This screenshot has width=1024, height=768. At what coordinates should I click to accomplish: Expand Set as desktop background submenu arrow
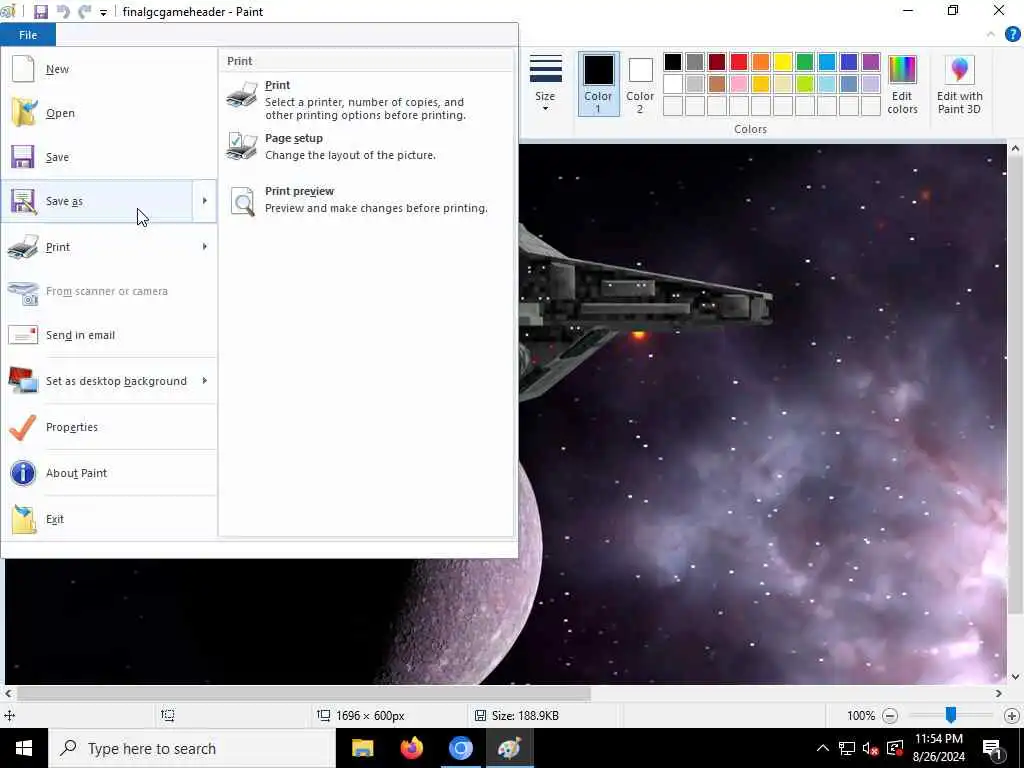pos(204,381)
